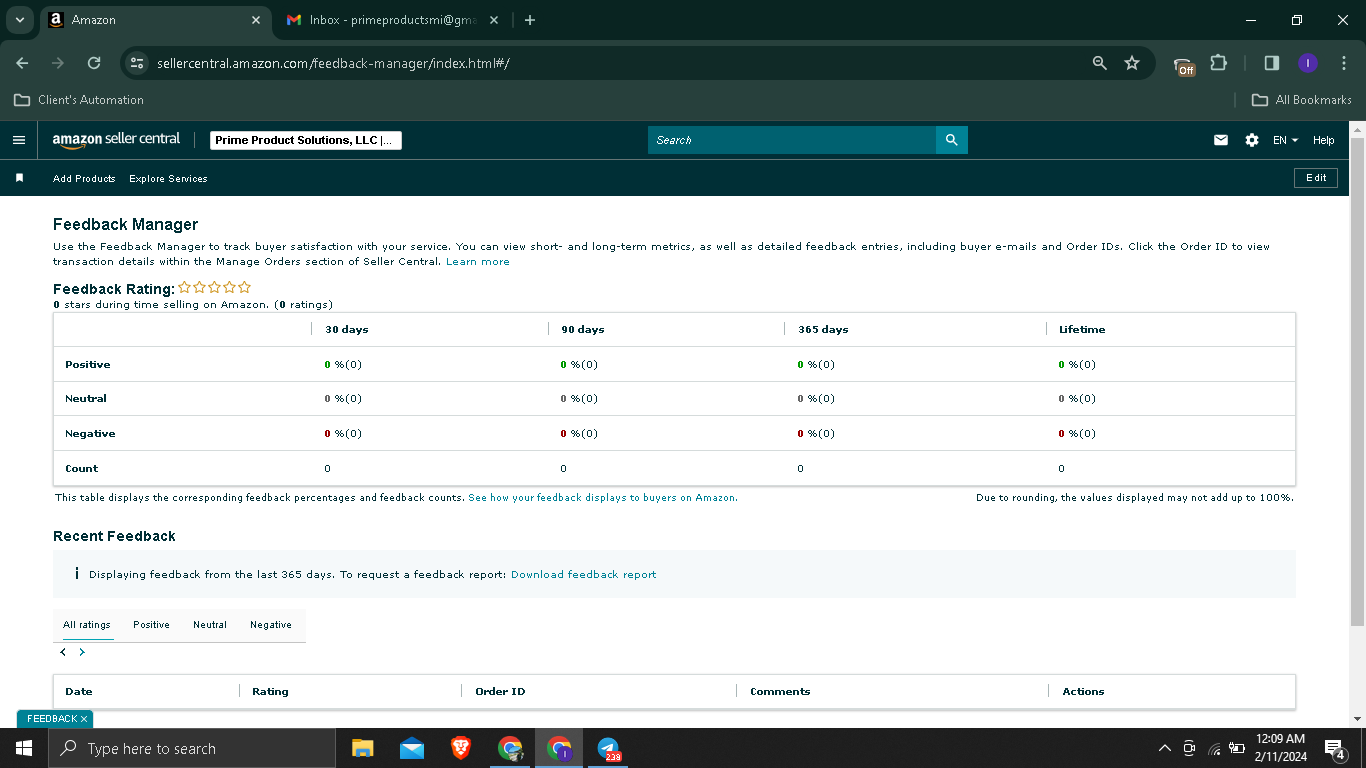Close the Amazon browser tab
Screen dimensions: 1366x768
click(x=256, y=20)
